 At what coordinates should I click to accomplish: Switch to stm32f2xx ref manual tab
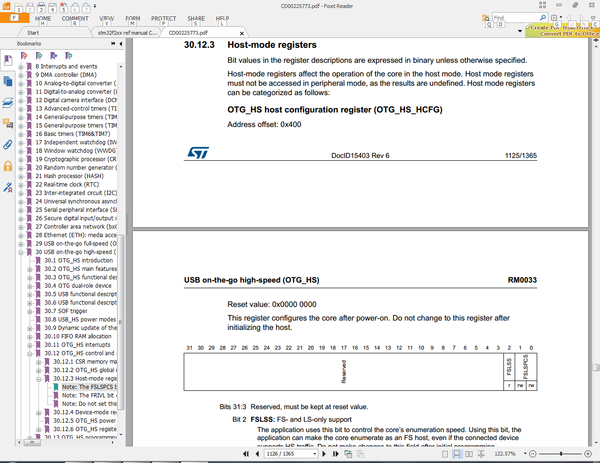(x=127, y=33)
